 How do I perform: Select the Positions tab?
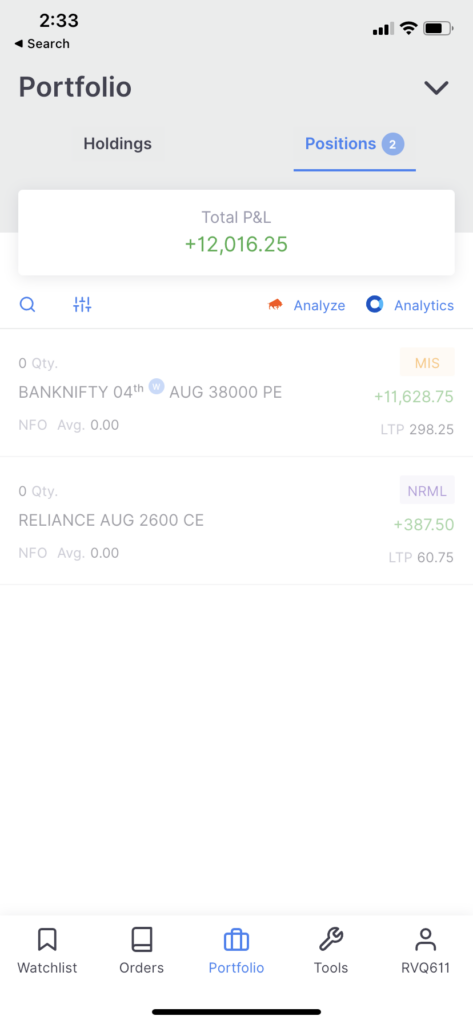tap(355, 144)
